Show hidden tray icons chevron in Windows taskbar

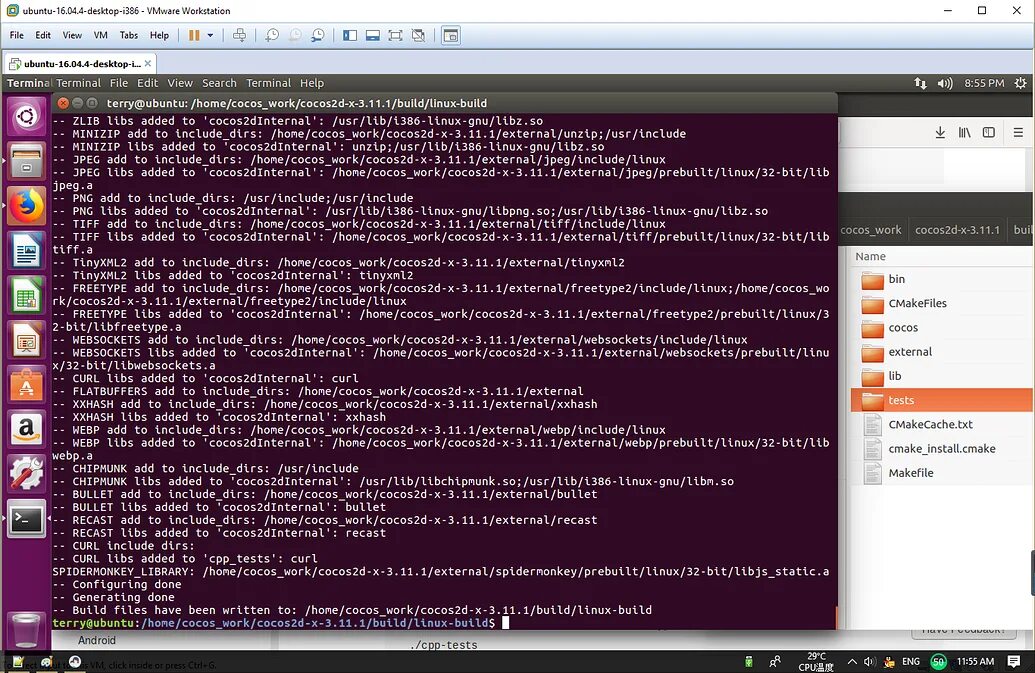[x=852, y=661]
